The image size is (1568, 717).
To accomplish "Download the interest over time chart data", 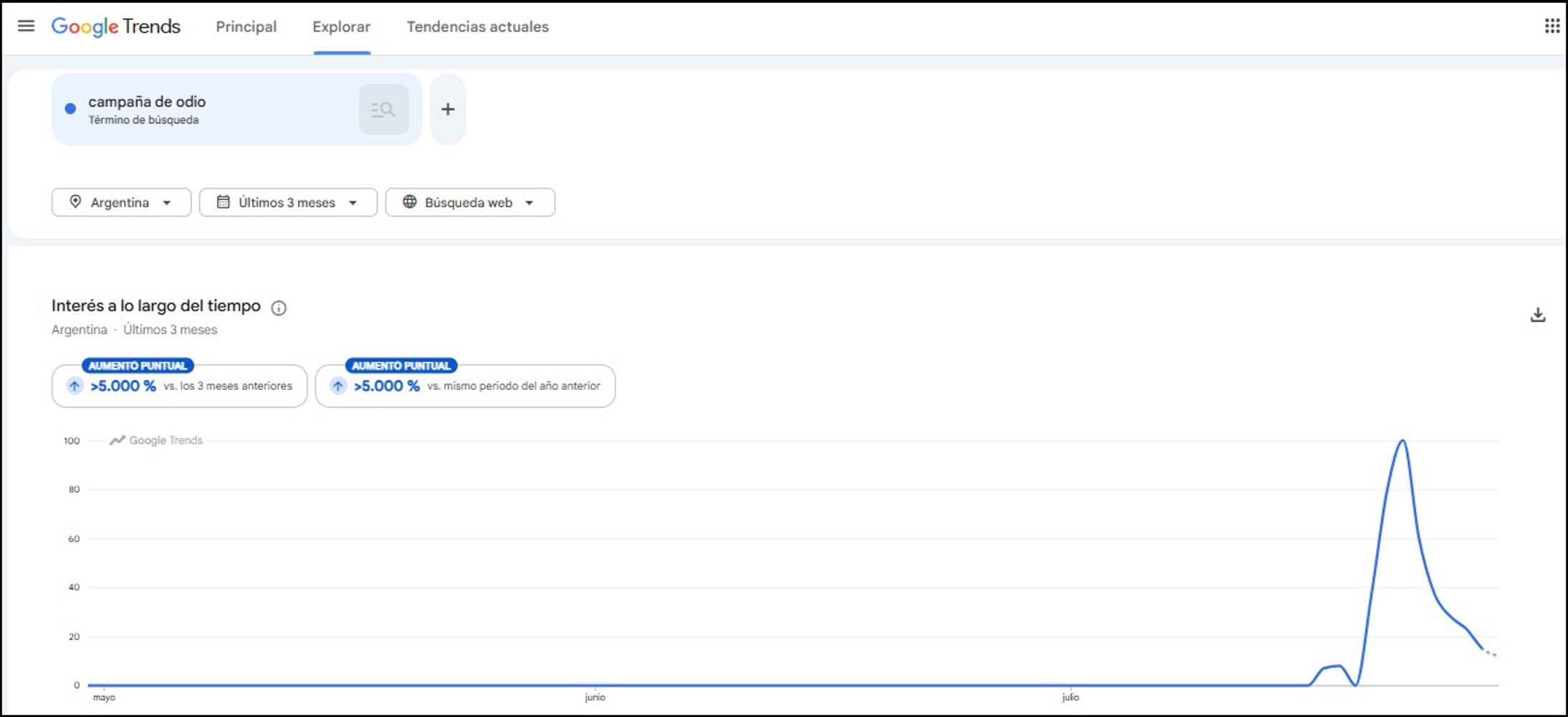I will pos(1538,315).
